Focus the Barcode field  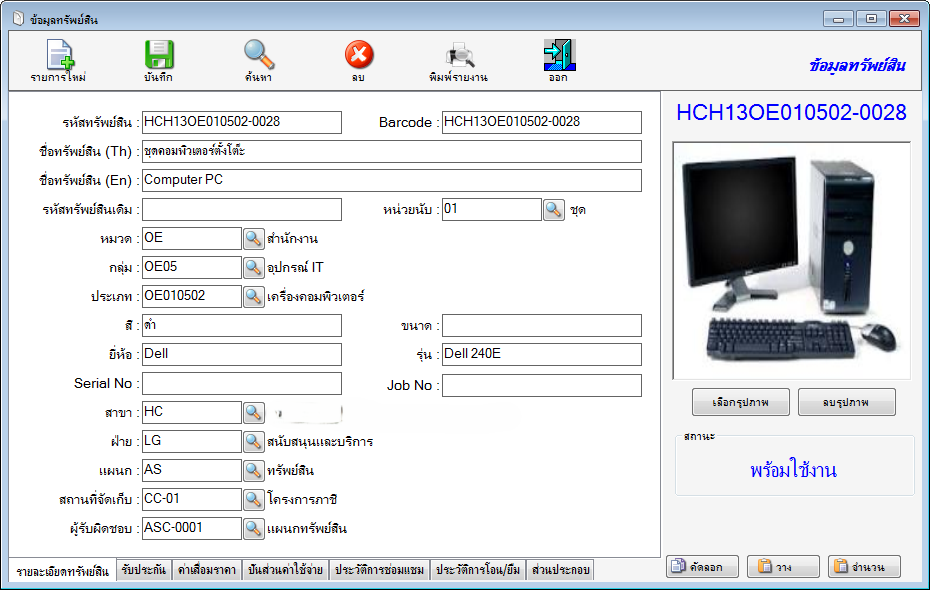542,122
